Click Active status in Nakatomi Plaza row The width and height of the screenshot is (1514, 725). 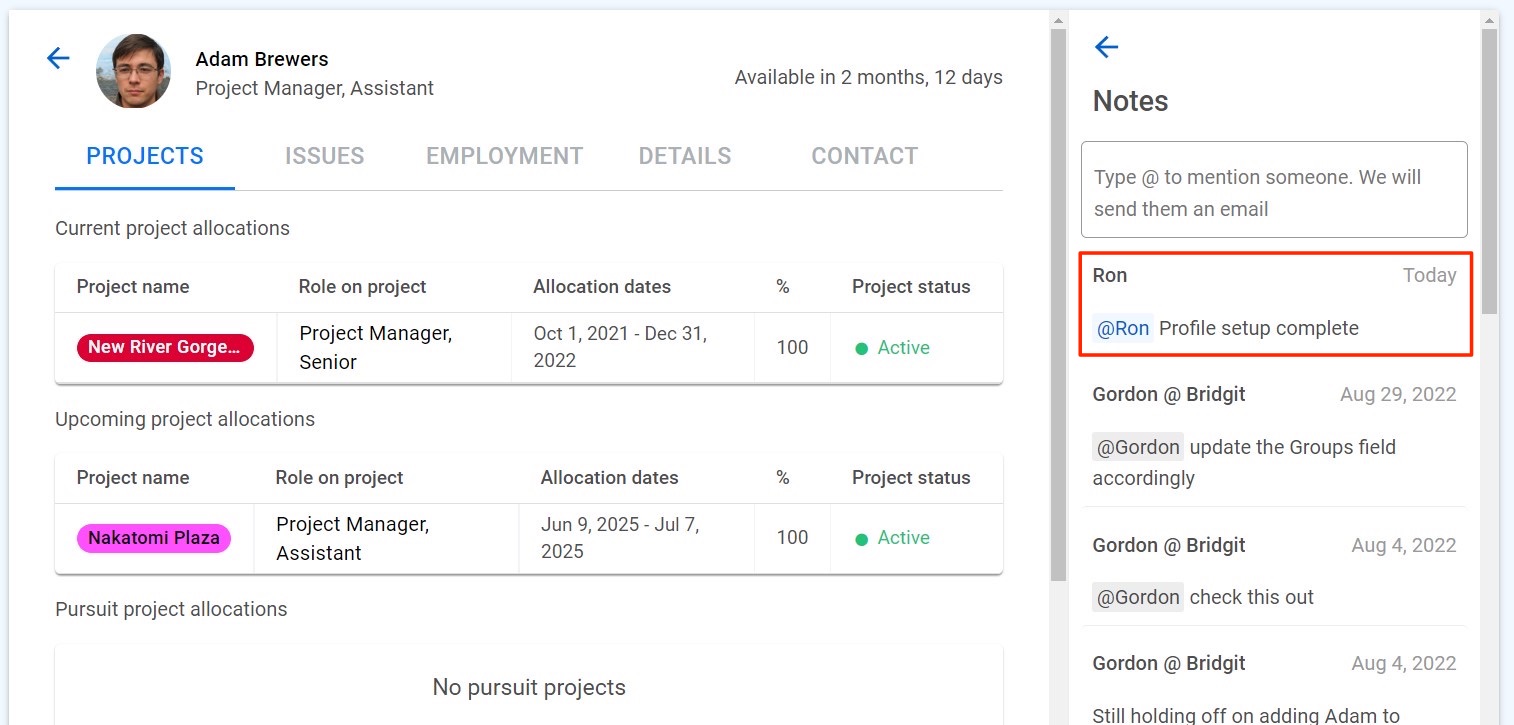(893, 538)
